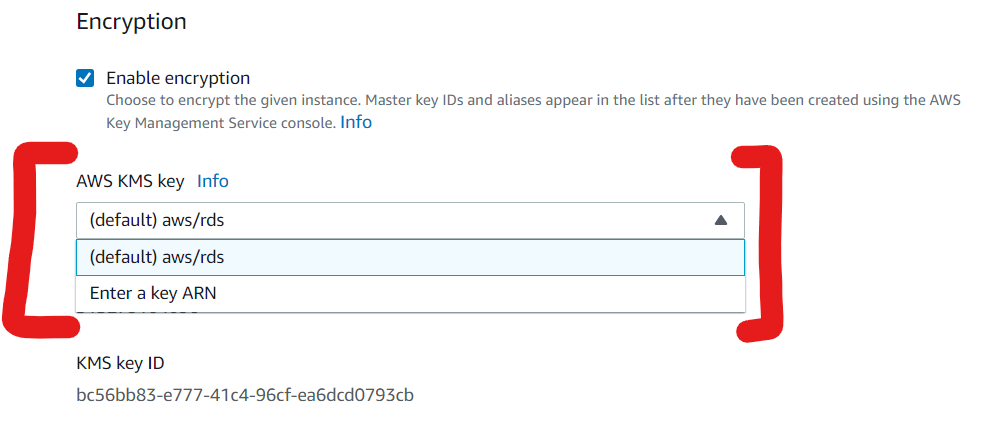Screen dimensions: 991x447
Task: Toggle the Enable encryption checkbox
Action: (86, 78)
